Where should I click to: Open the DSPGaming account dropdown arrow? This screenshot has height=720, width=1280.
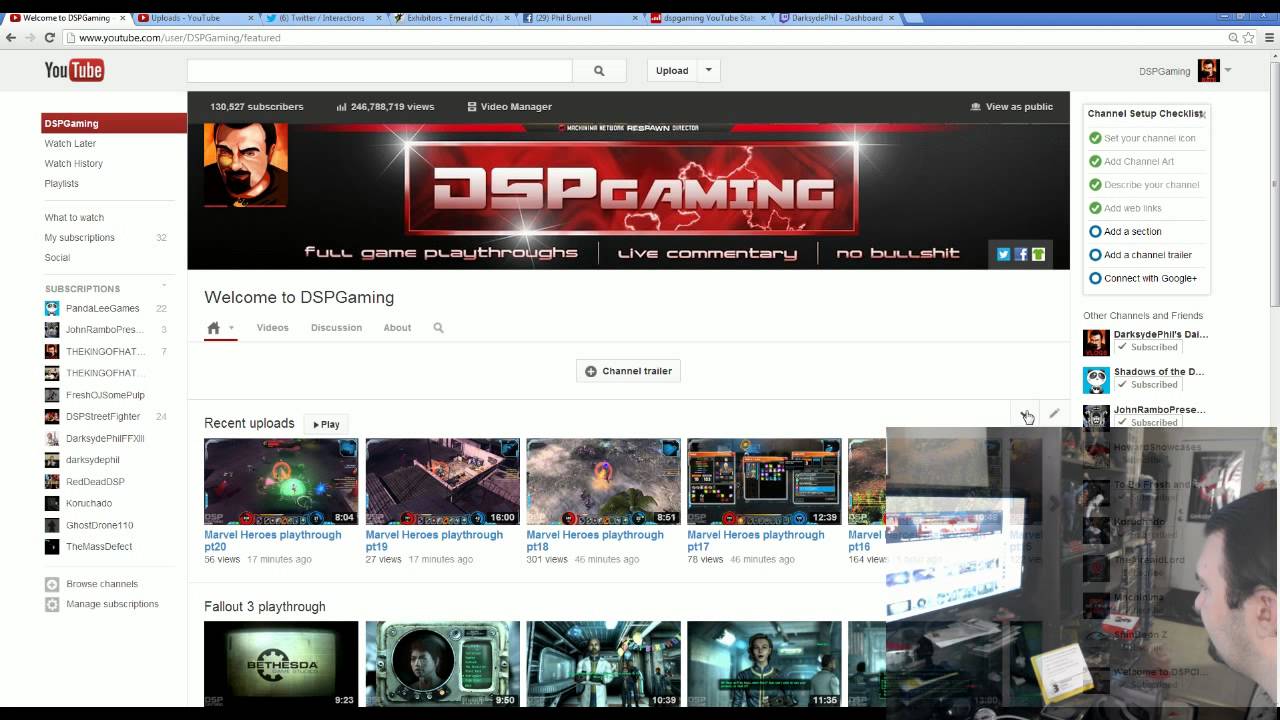click(x=1228, y=70)
